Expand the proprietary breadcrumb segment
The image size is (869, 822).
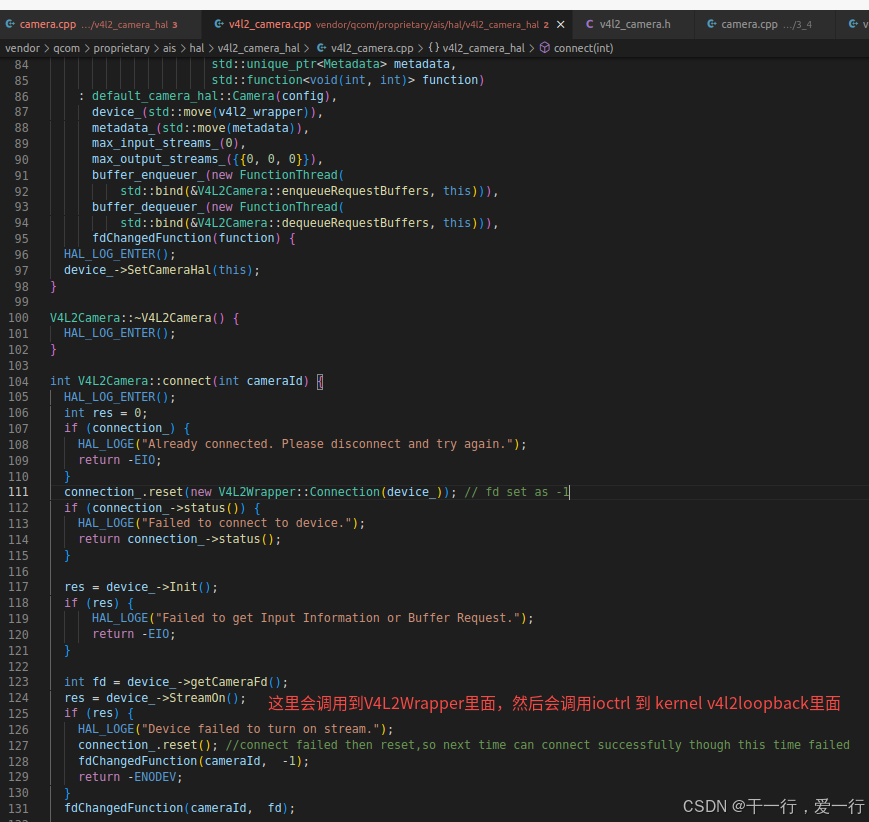click(121, 48)
